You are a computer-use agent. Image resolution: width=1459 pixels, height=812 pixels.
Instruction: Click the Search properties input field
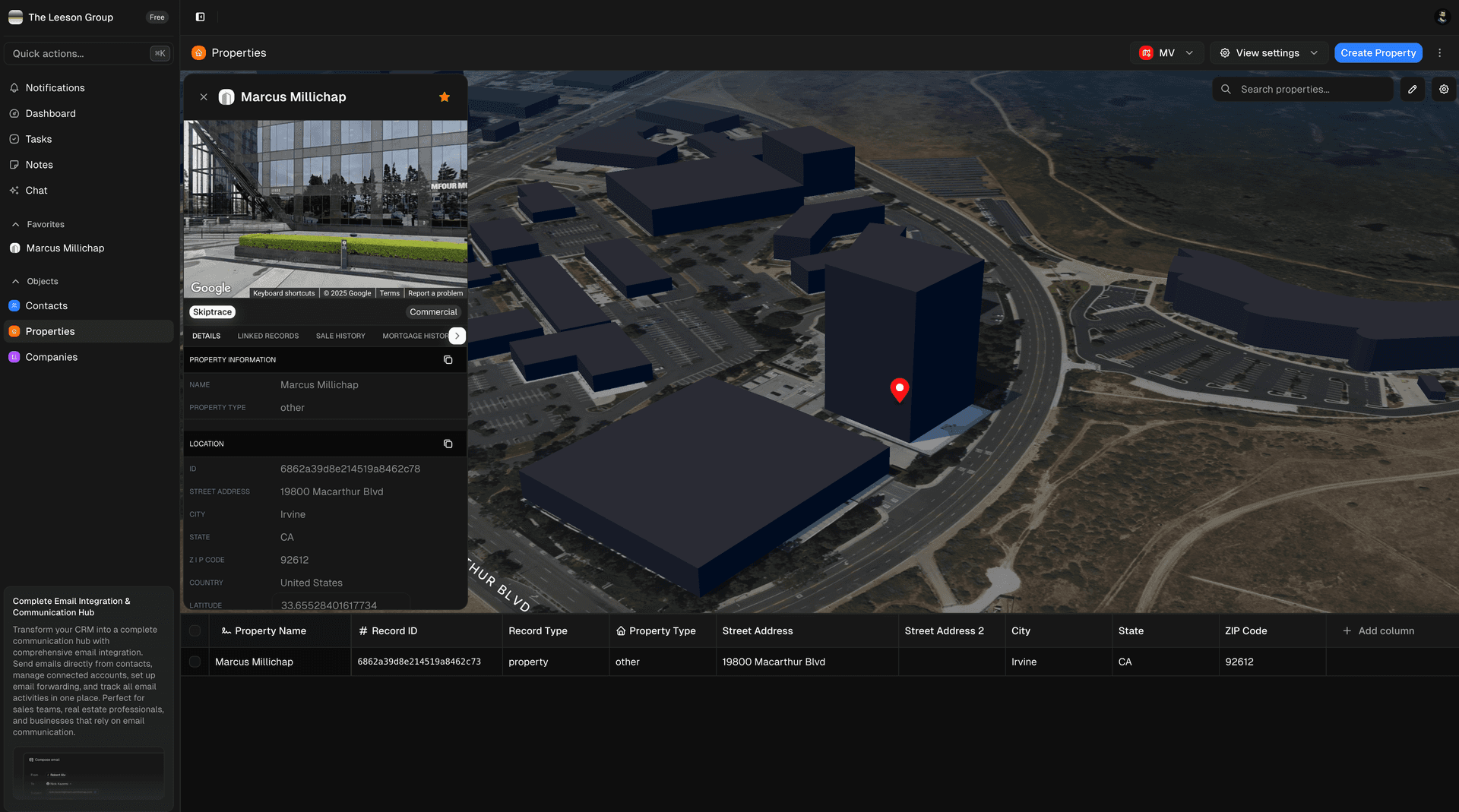pyautogui.click(x=1303, y=89)
